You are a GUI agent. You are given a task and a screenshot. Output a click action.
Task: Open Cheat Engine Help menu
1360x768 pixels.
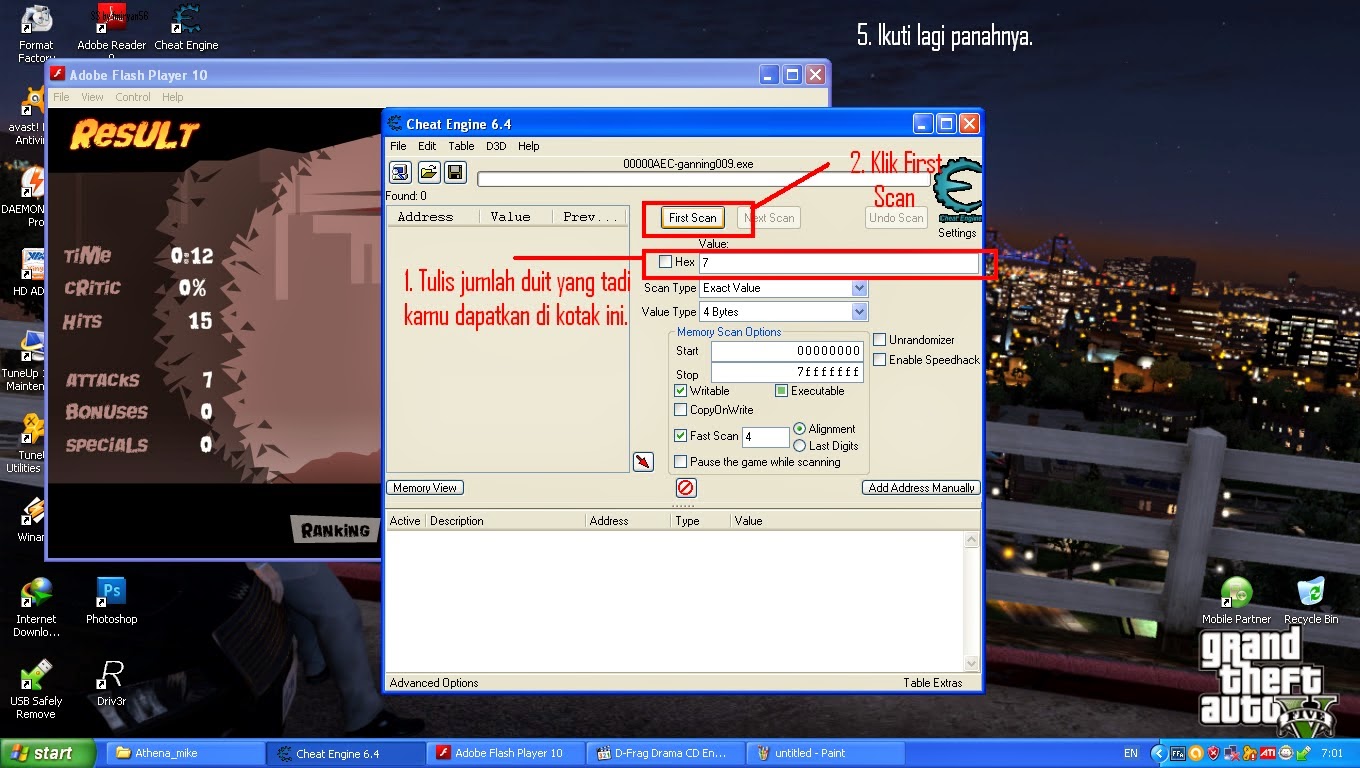click(529, 146)
